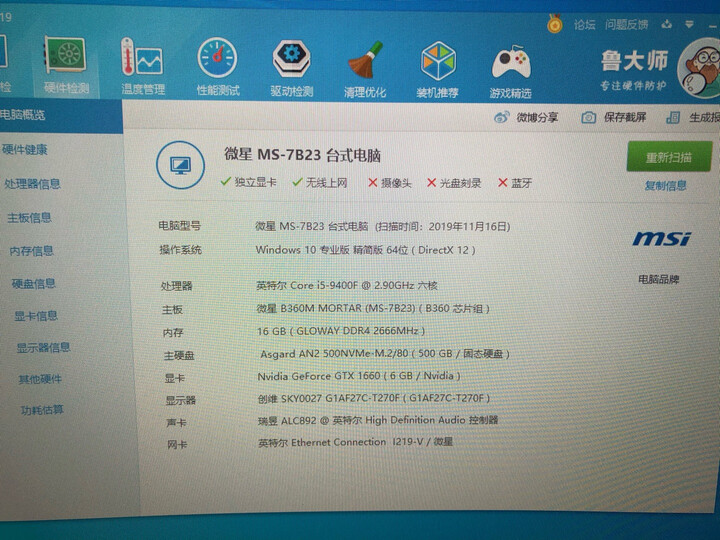Select 显卡信息 in the sidebar
The height and width of the screenshot is (540, 720).
pyautogui.click(x=36, y=316)
